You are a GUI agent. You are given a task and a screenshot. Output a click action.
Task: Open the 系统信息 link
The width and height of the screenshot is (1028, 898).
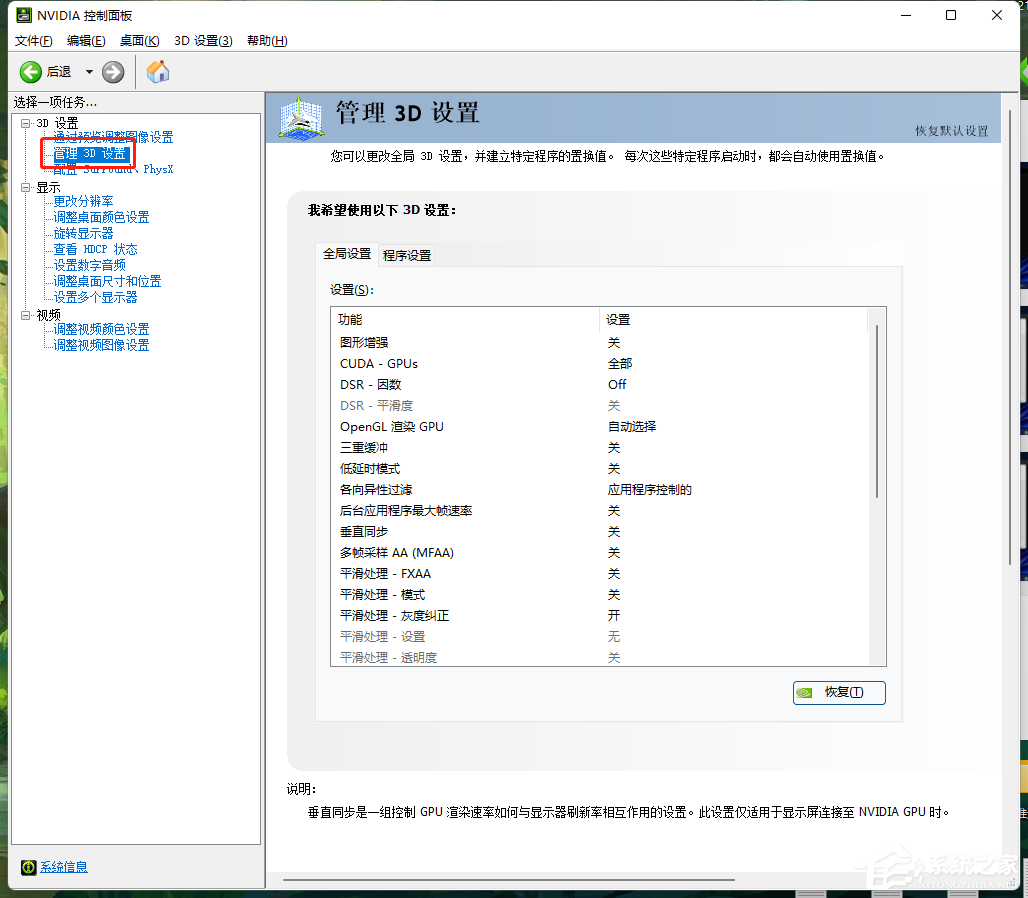pyautogui.click(x=63, y=867)
